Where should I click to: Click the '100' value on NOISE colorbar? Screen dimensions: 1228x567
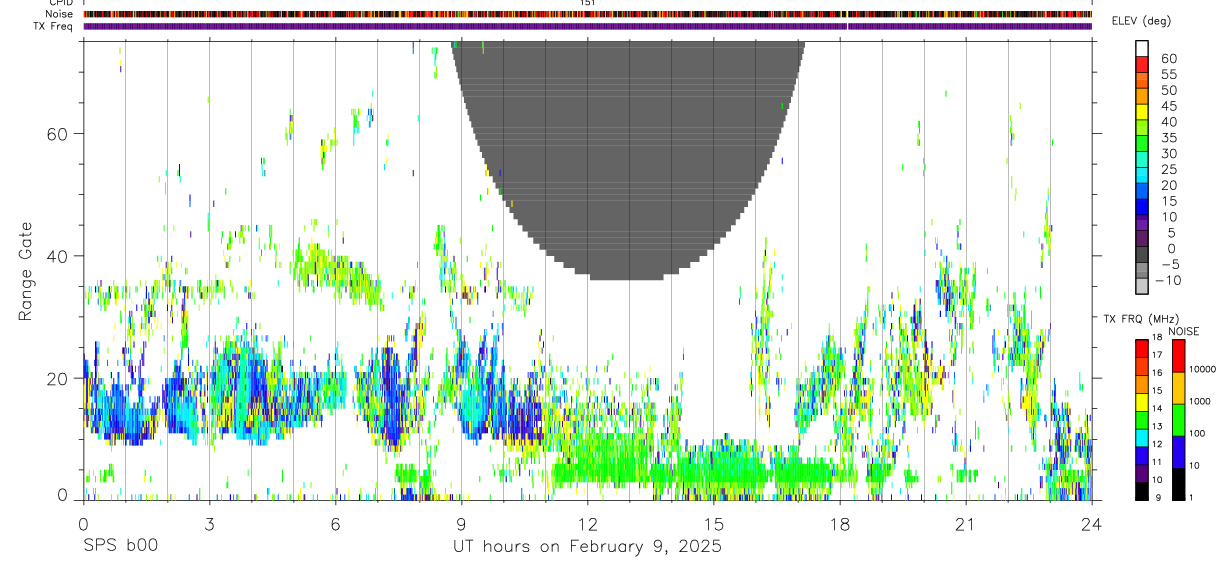(1198, 433)
